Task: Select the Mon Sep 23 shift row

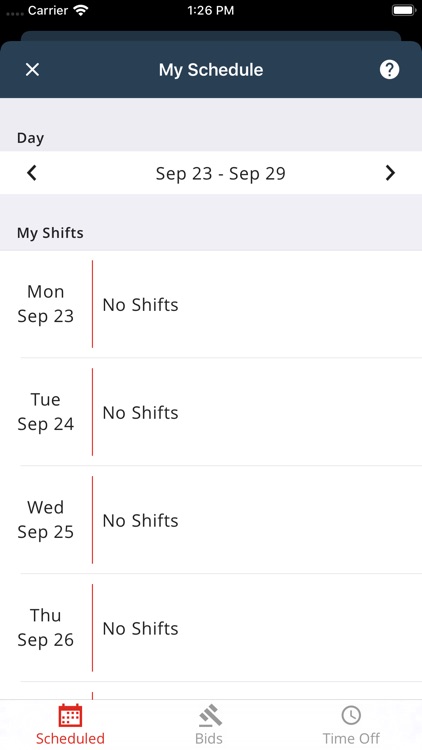Action: 211,304
